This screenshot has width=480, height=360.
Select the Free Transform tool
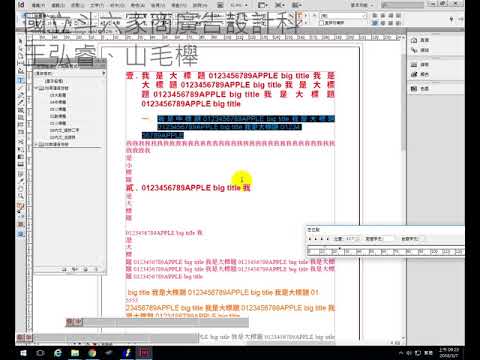(21, 149)
